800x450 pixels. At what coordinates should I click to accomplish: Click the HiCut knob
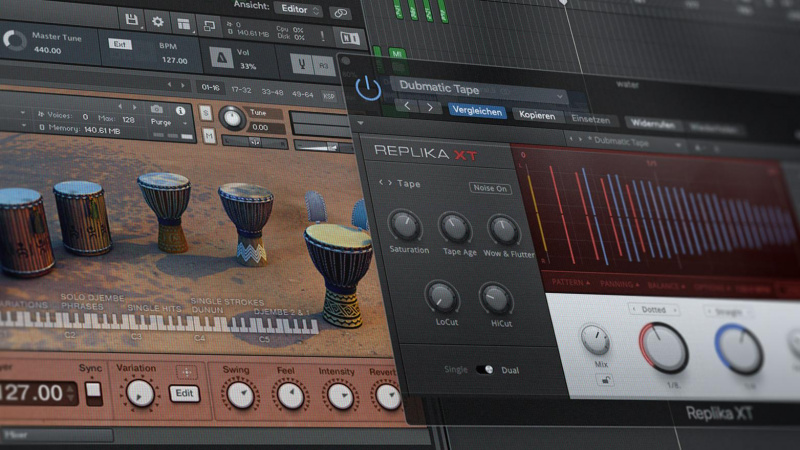click(496, 299)
